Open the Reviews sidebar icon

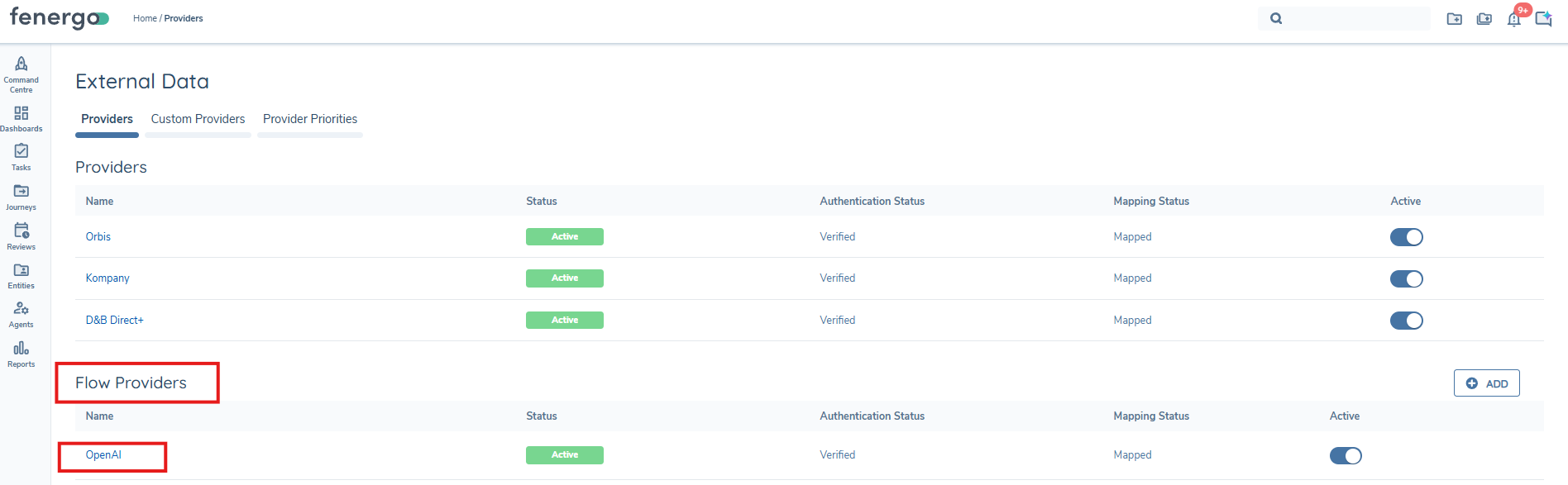point(21,236)
